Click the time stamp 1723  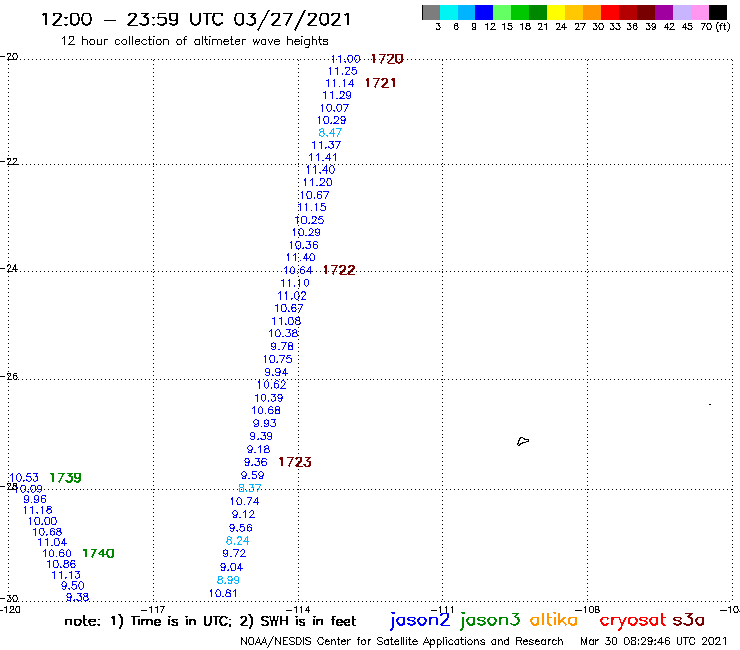point(295,462)
